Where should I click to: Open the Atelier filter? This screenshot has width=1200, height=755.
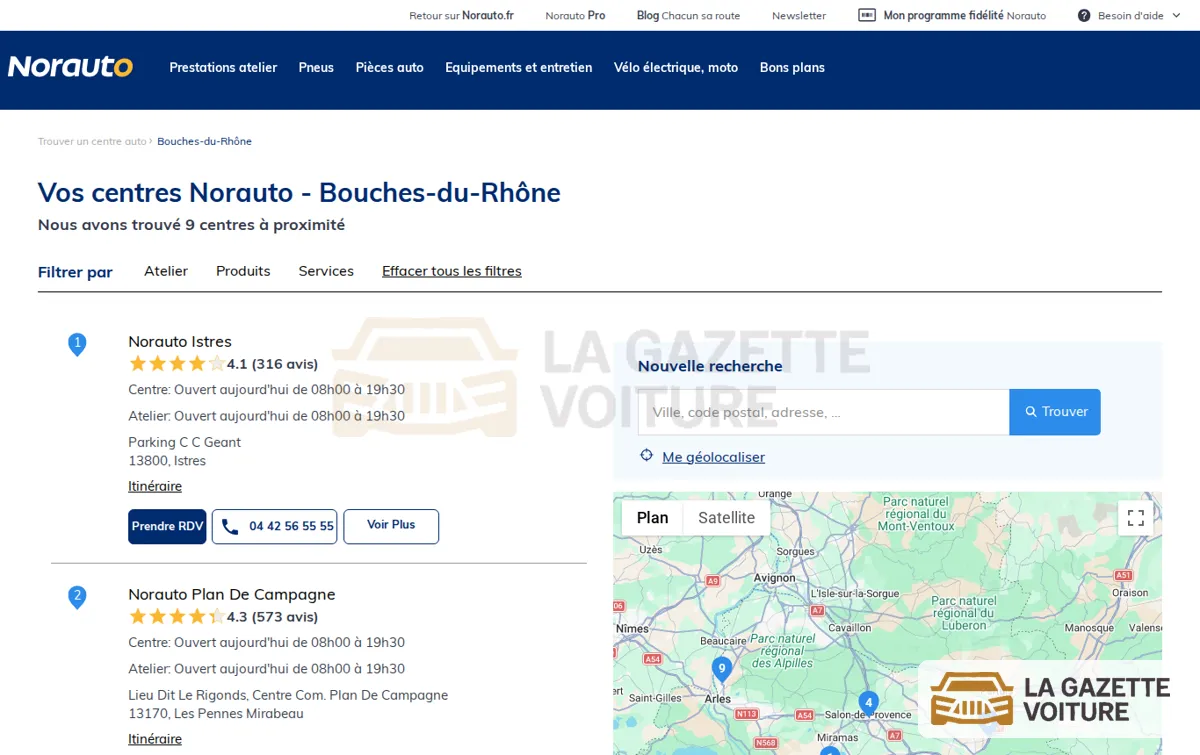[x=166, y=271]
